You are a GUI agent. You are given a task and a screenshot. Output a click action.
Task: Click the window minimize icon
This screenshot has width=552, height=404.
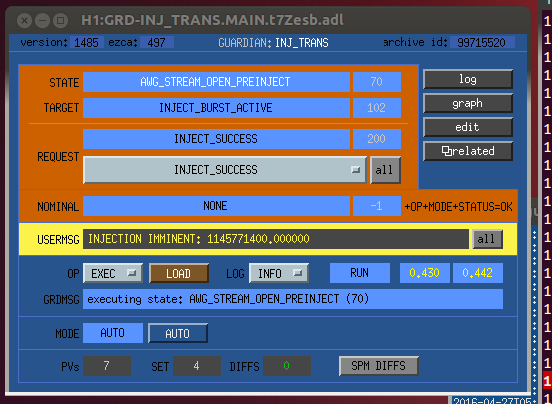(43, 21)
